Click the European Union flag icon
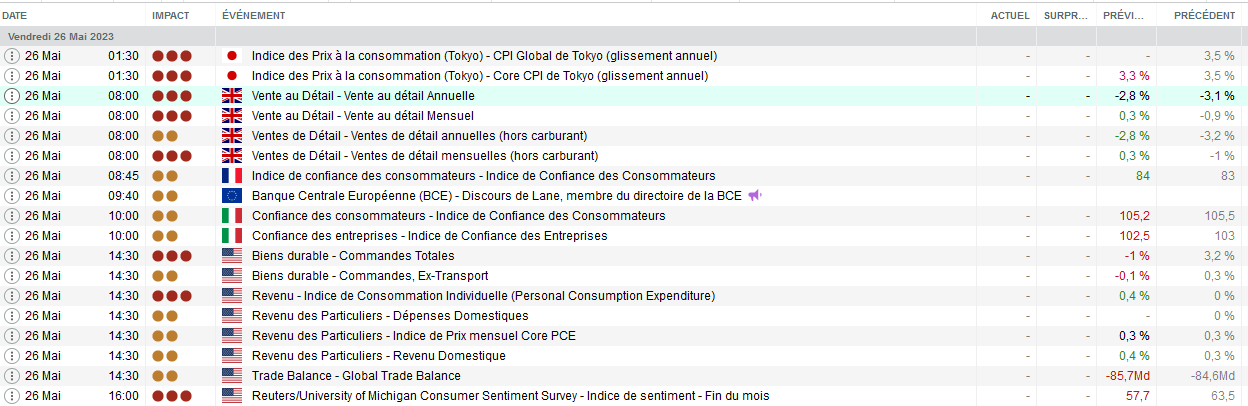Image resolution: width=1248 pixels, height=406 pixels. pyautogui.click(x=231, y=196)
